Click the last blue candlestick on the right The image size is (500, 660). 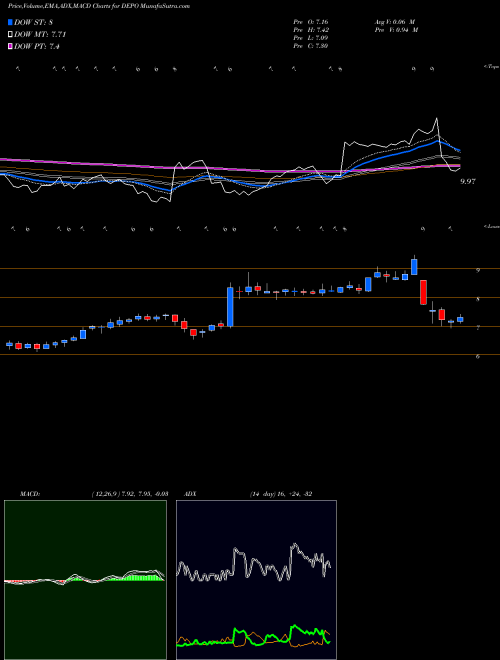tap(460, 319)
